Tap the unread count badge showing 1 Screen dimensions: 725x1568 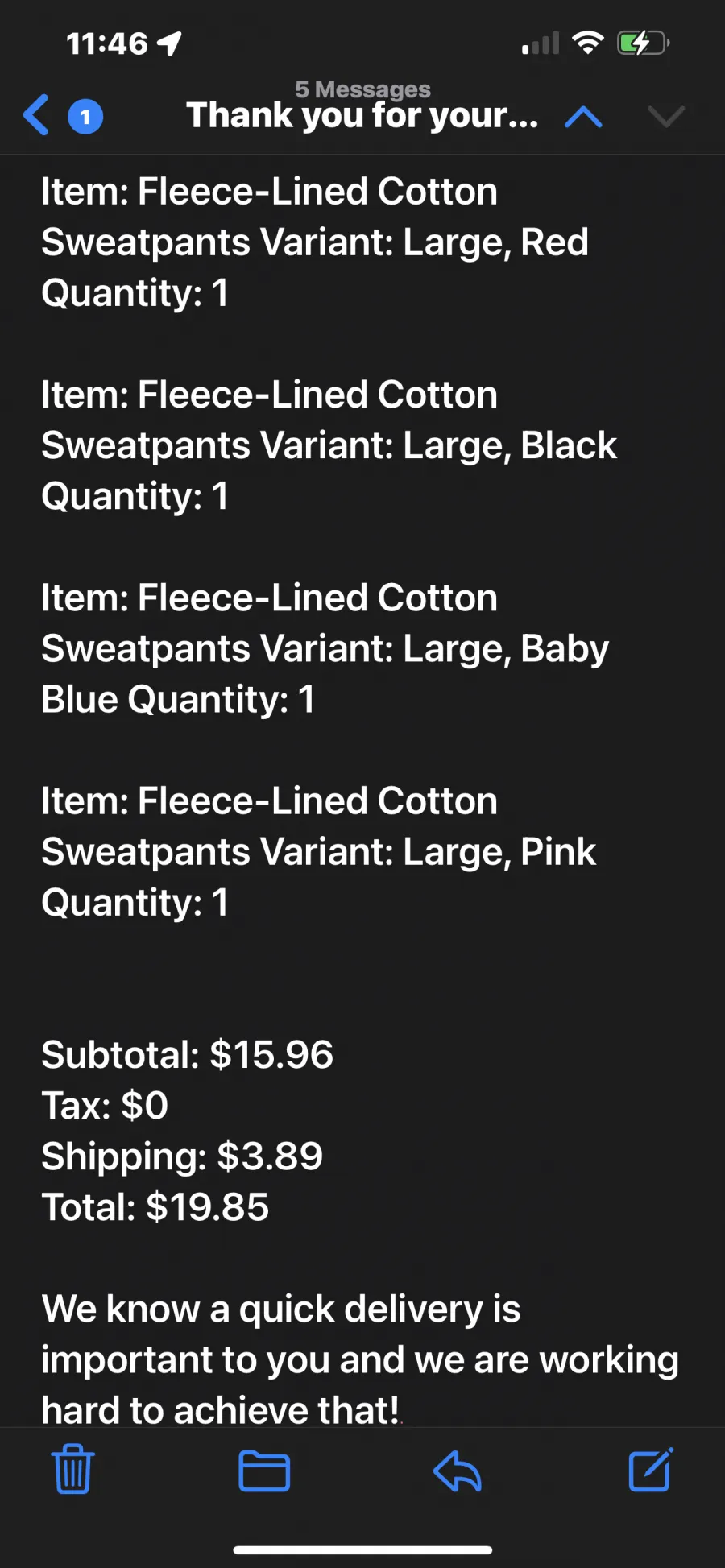pos(85,117)
